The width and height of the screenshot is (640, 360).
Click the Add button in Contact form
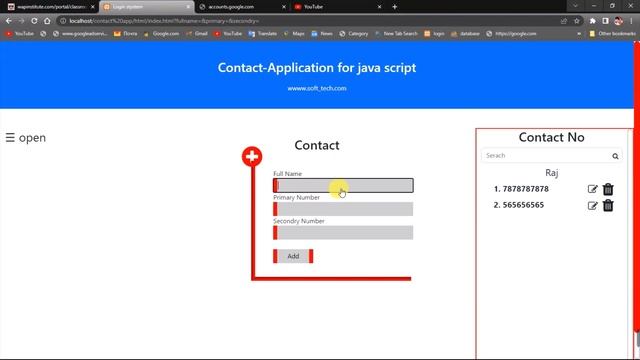(293, 256)
